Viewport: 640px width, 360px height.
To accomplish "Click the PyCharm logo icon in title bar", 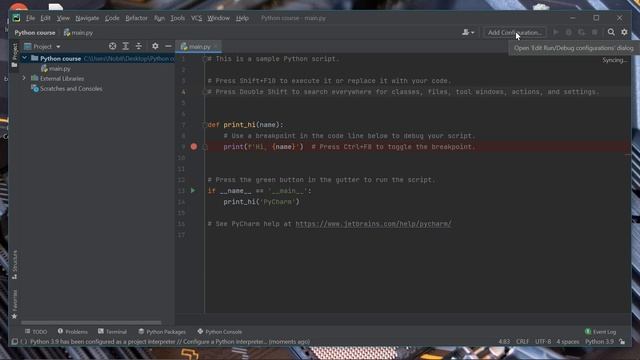I will [16, 18].
